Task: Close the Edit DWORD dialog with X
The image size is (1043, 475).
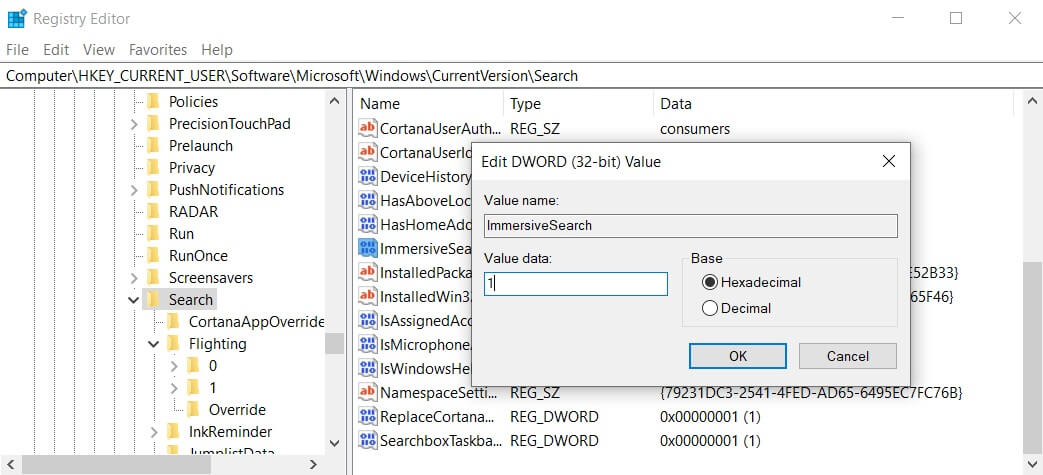Action: (x=888, y=161)
